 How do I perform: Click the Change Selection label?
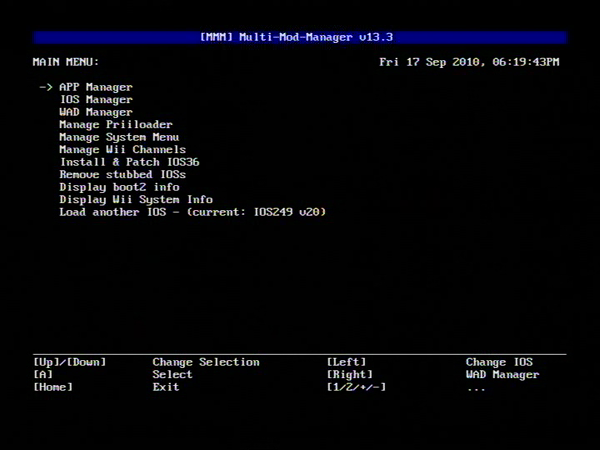point(206,362)
